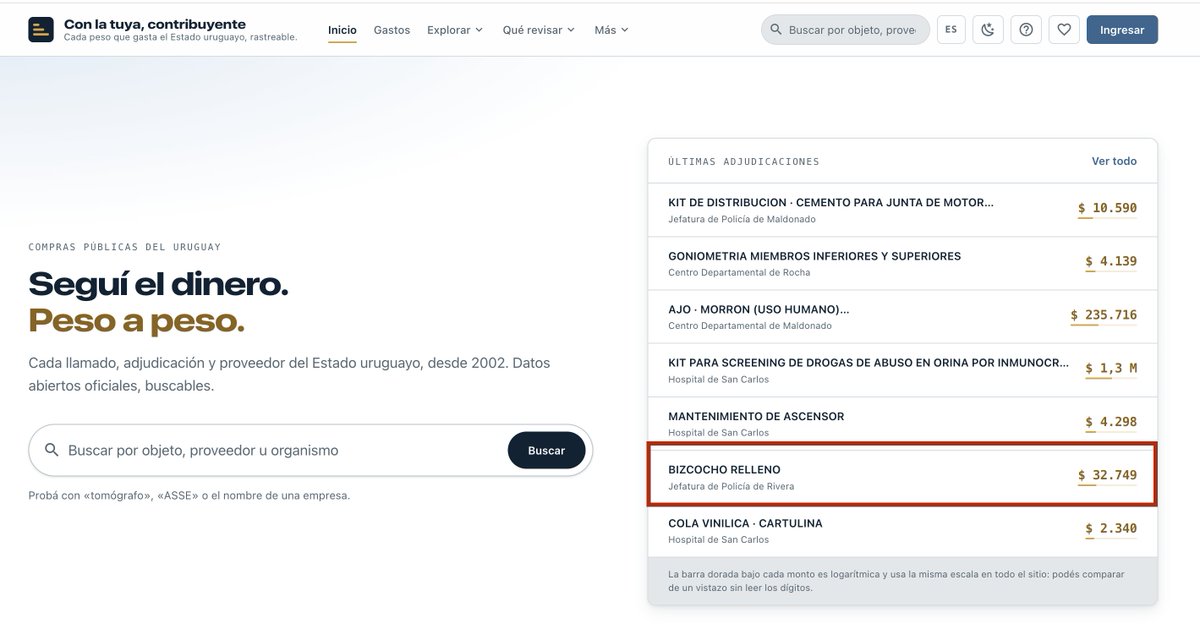
Task: Open KIT DE DISTRIBUCION adjudication row
Action: 902,210
